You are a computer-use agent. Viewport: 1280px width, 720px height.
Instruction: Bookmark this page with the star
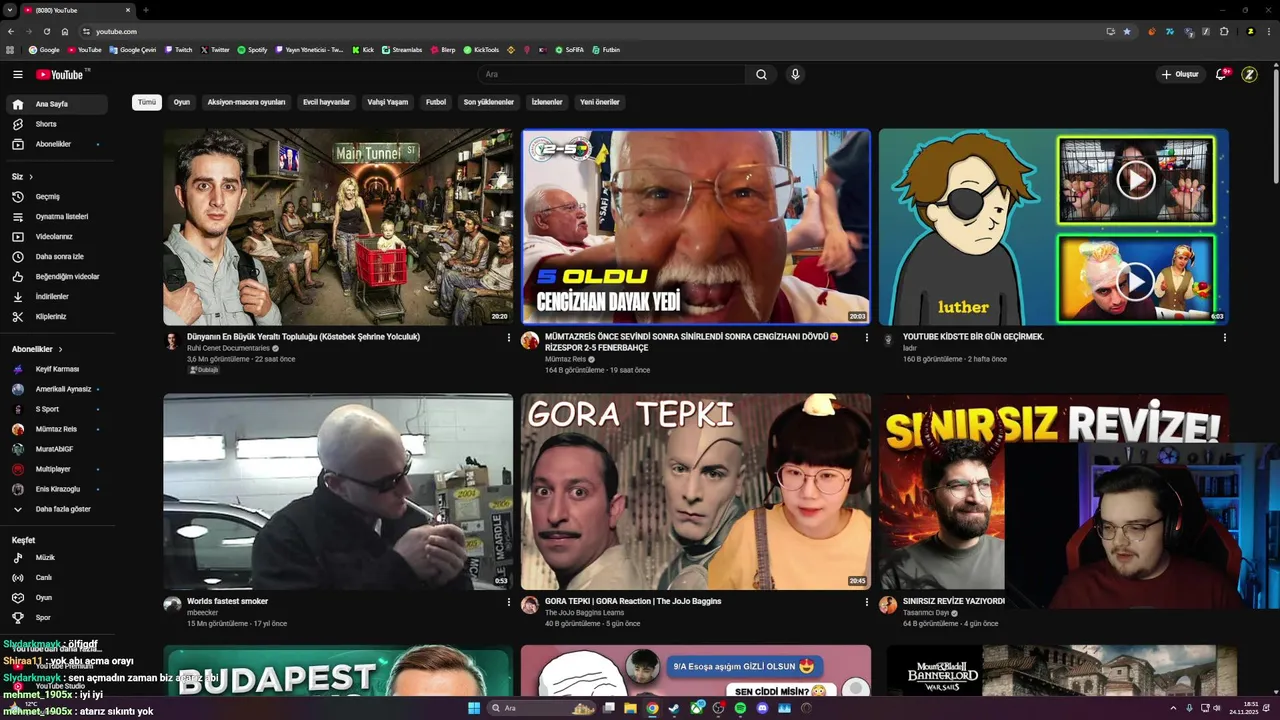click(1127, 31)
